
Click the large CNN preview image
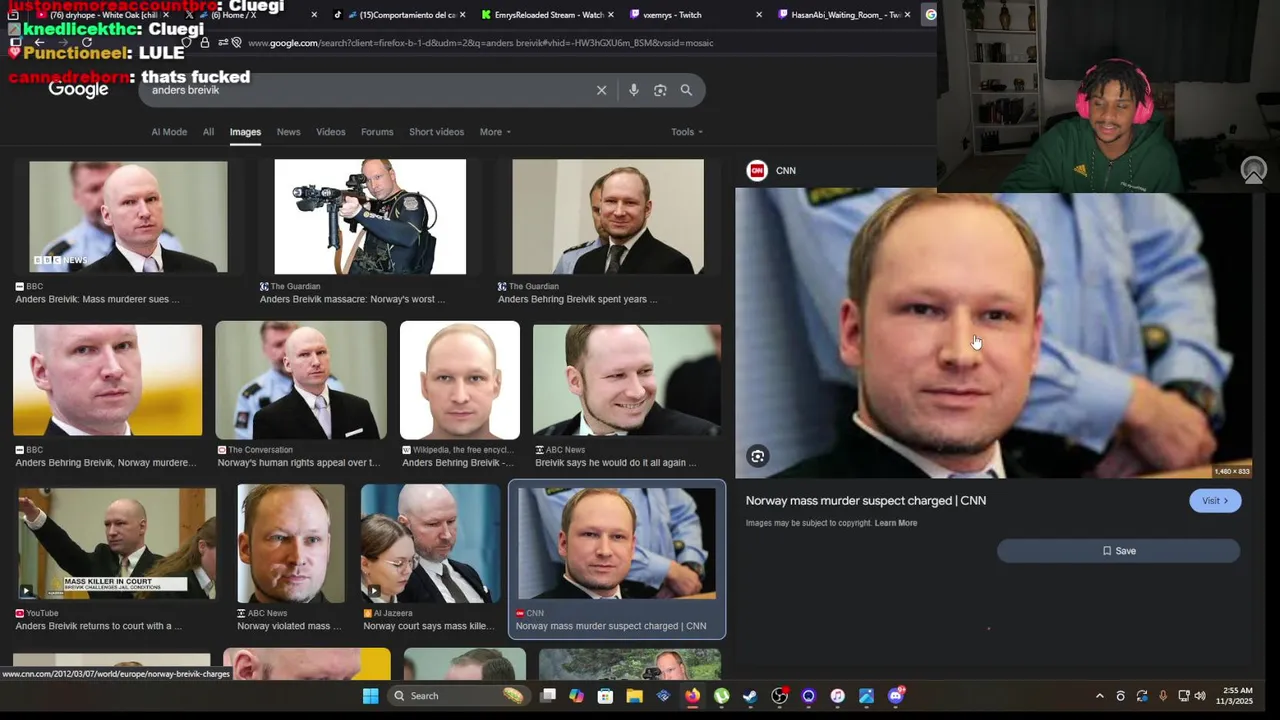(x=993, y=333)
